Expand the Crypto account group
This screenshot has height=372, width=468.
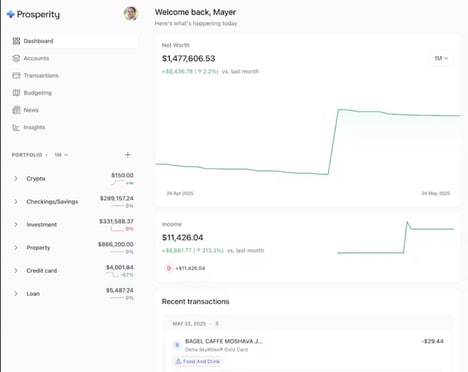pos(16,179)
